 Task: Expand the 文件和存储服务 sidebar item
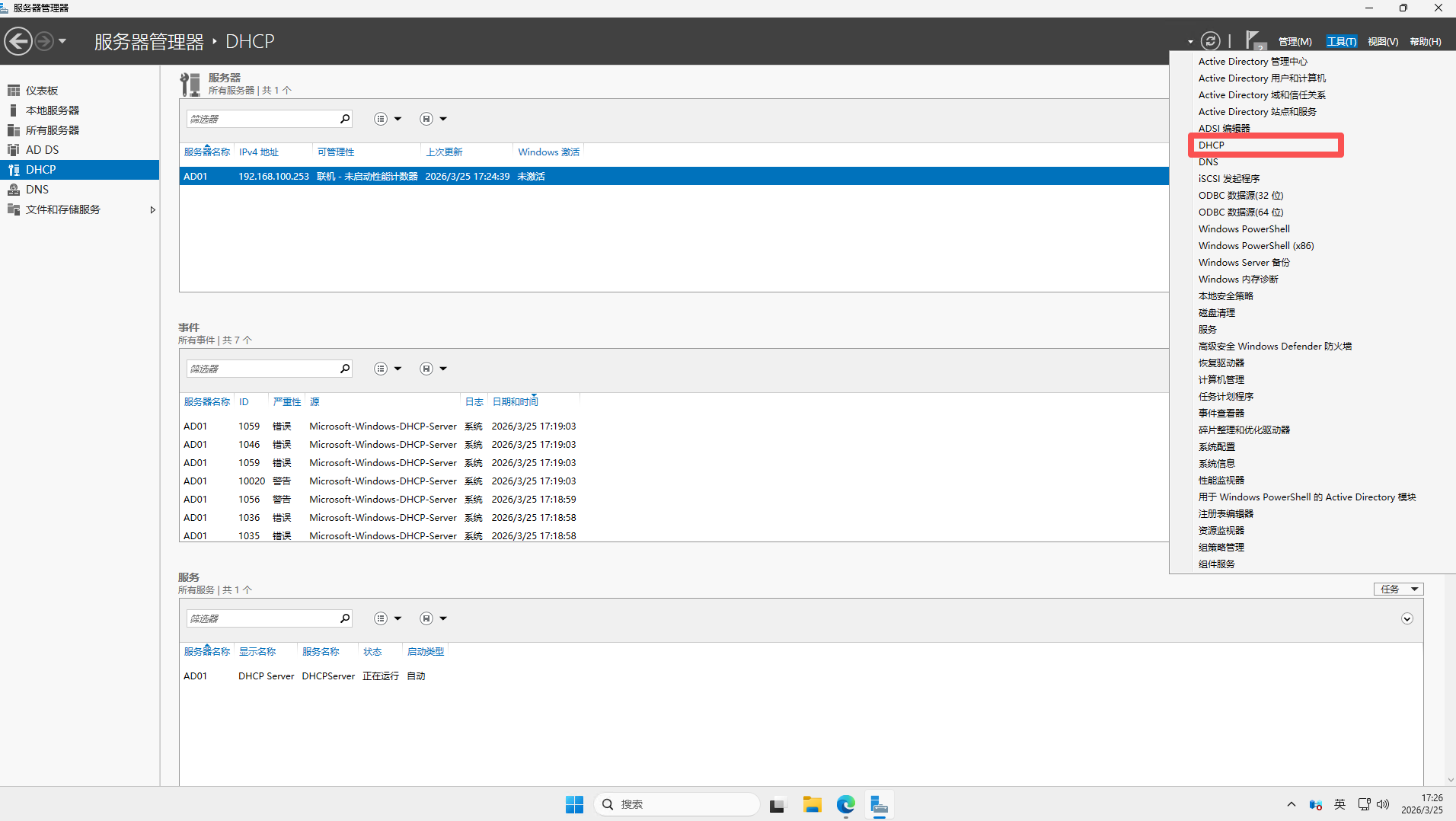tap(152, 209)
